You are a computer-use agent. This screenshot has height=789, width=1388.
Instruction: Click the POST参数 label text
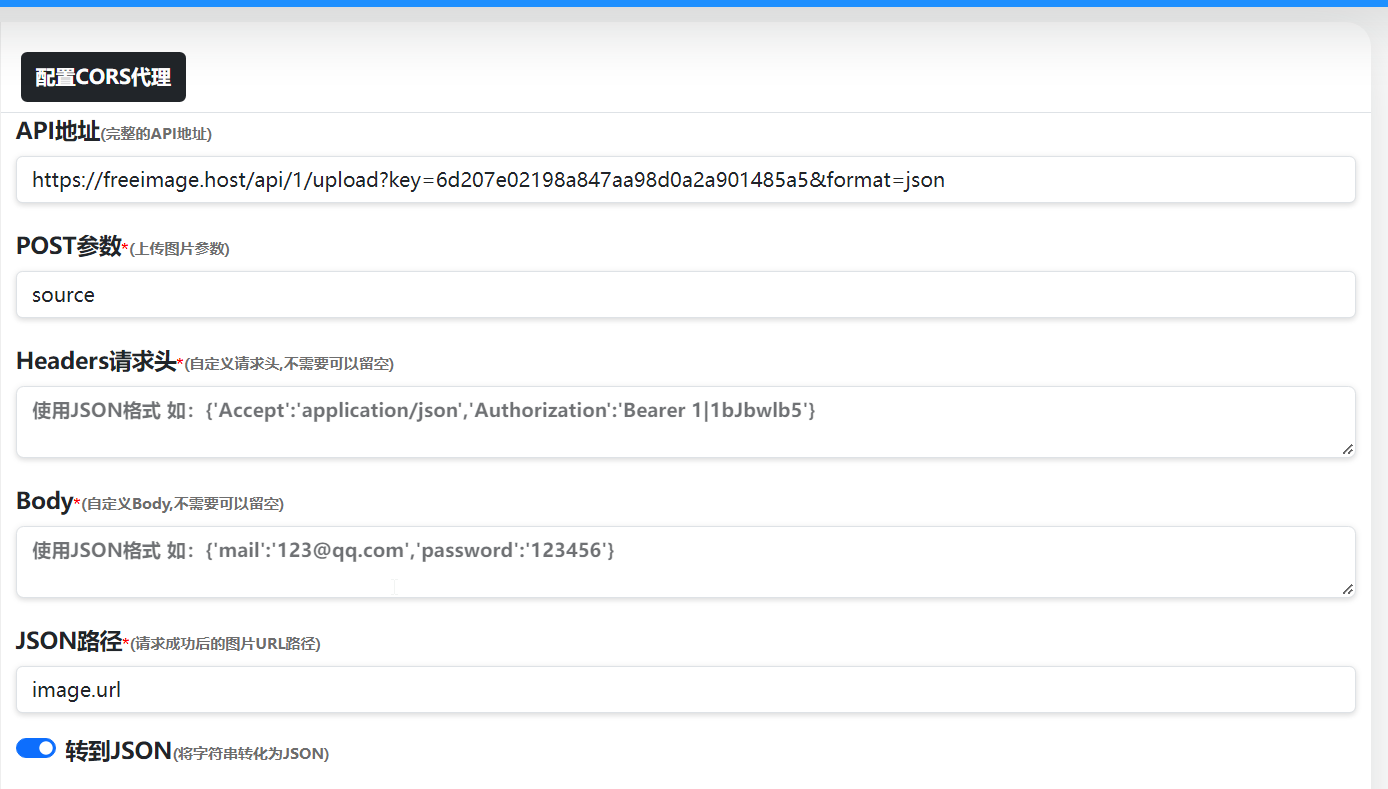68,246
